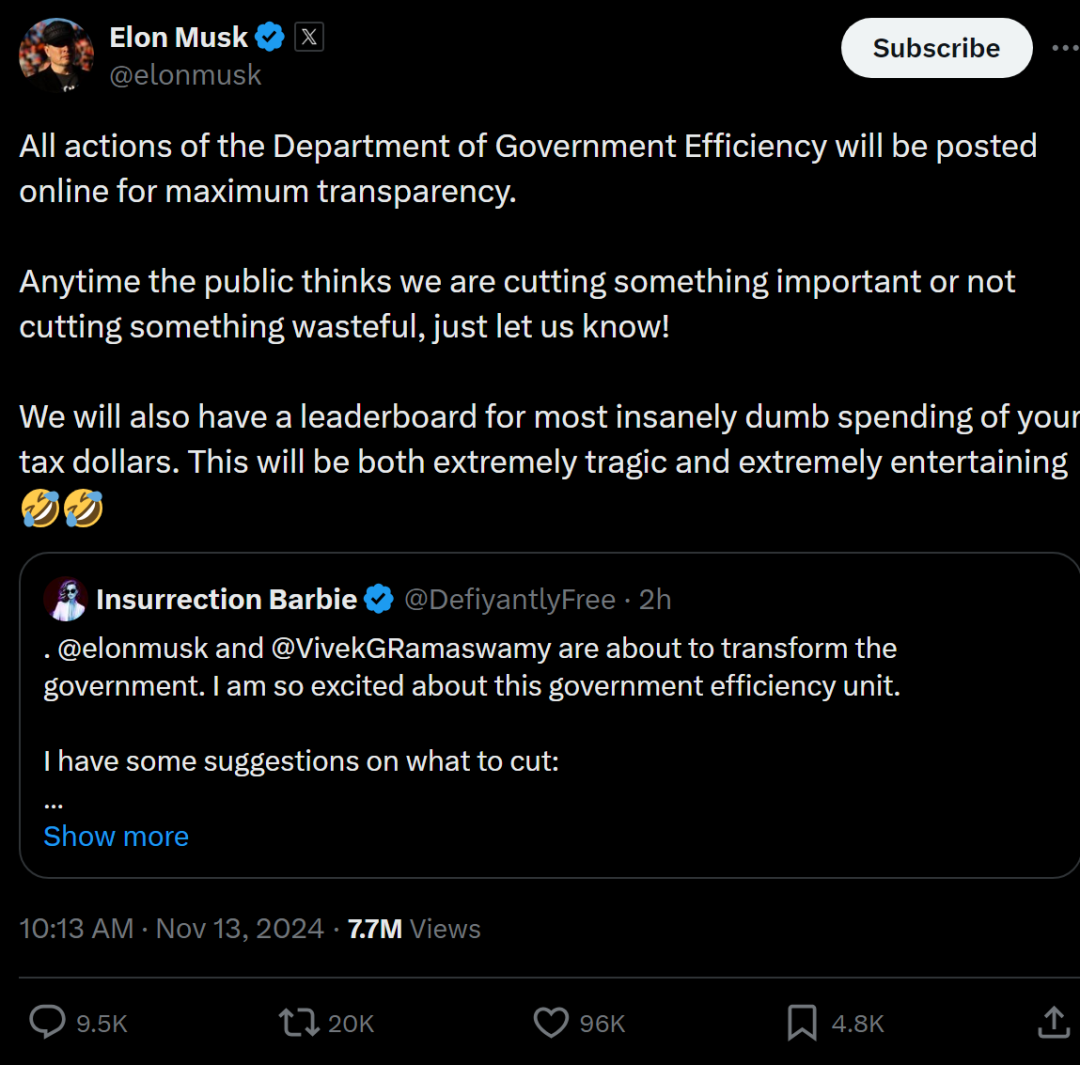Expand quoted tweet with Show more
The width and height of the screenshot is (1080, 1065).
(x=116, y=836)
